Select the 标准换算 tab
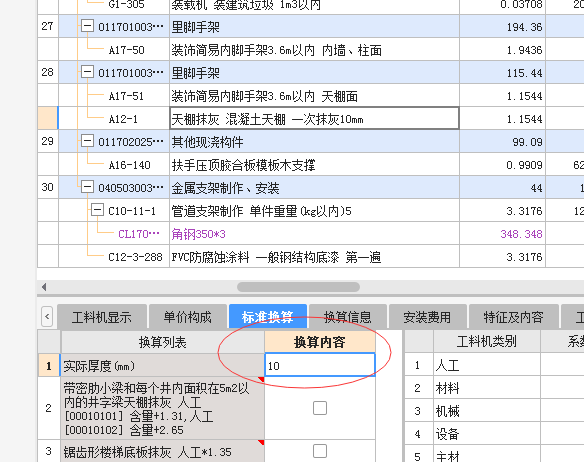This screenshot has width=584, height=462. 267,317
